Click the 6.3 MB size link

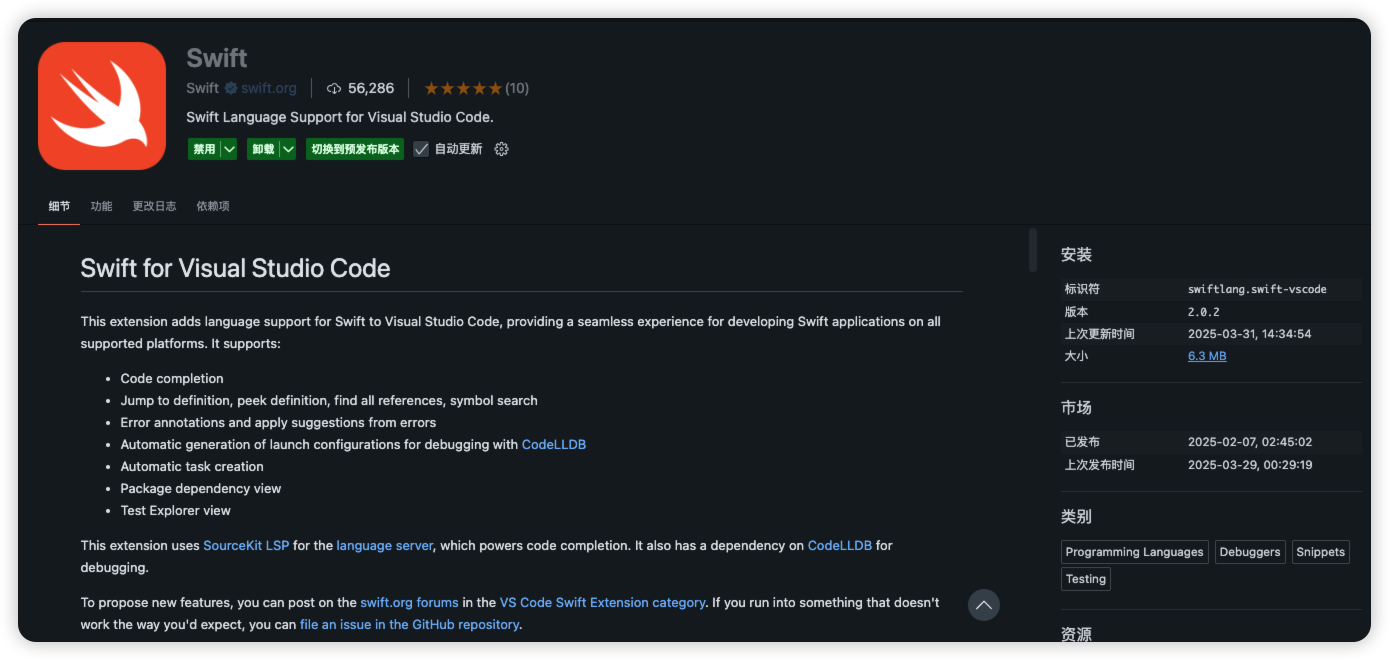pyautogui.click(x=1207, y=356)
